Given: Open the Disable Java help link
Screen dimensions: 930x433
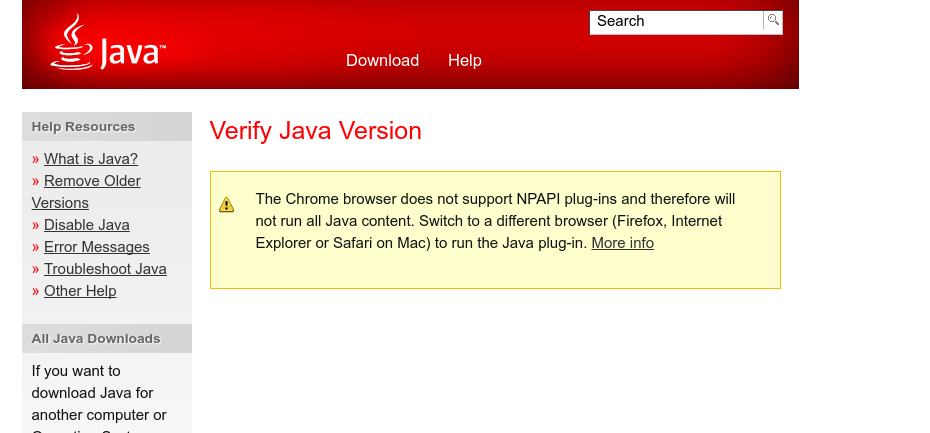Looking at the screenshot, I should [87, 225].
